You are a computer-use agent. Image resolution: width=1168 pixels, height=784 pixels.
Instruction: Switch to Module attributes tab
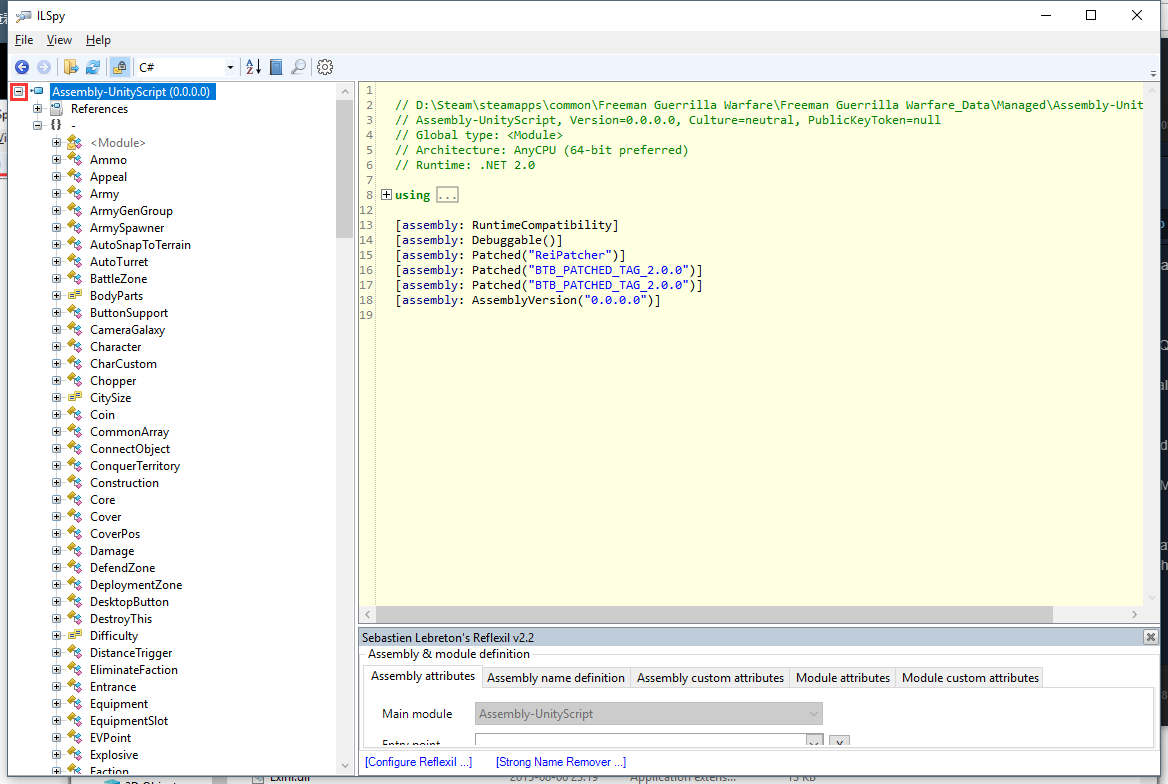click(x=842, y=677)
